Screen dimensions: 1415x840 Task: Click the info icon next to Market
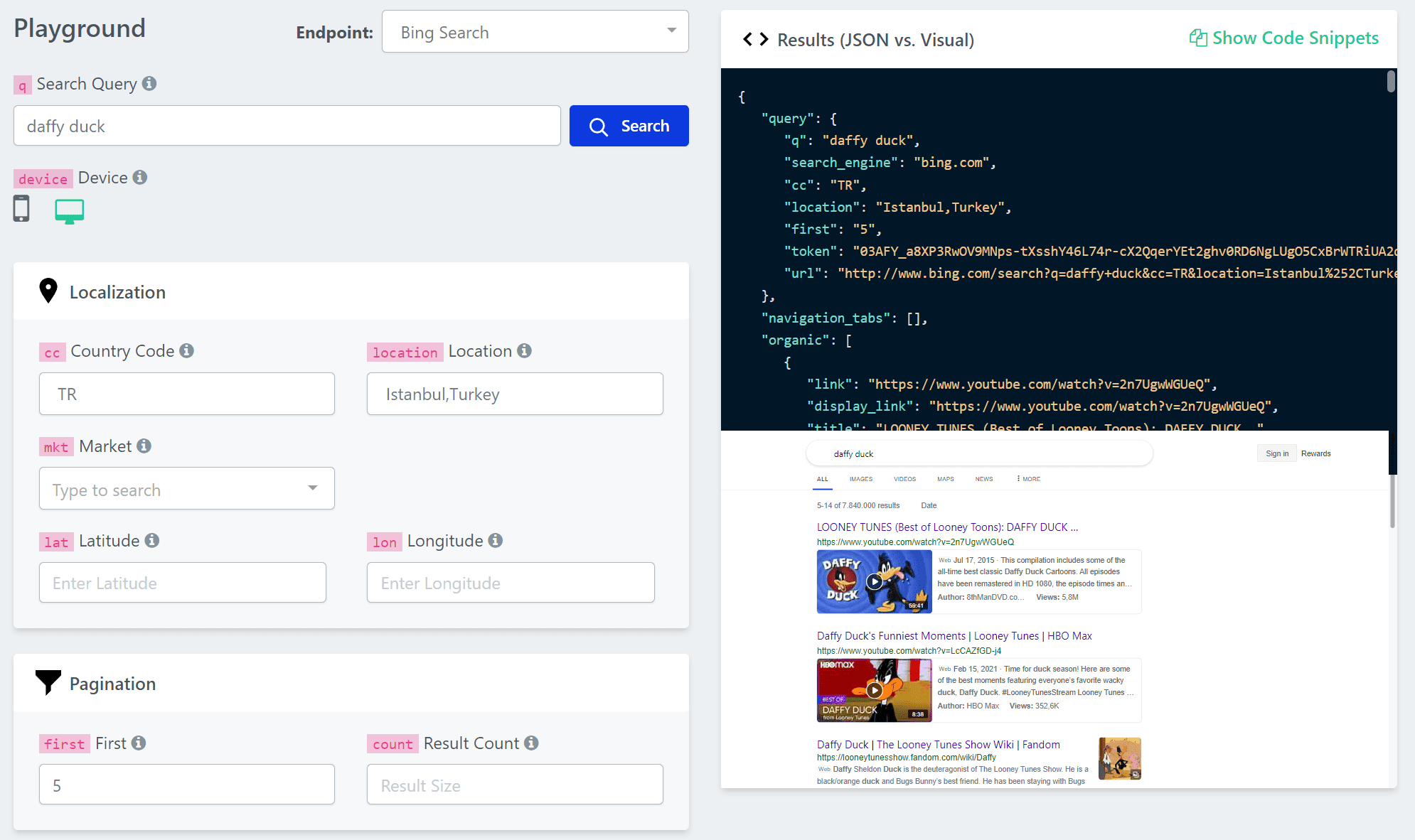pos(144,446)
